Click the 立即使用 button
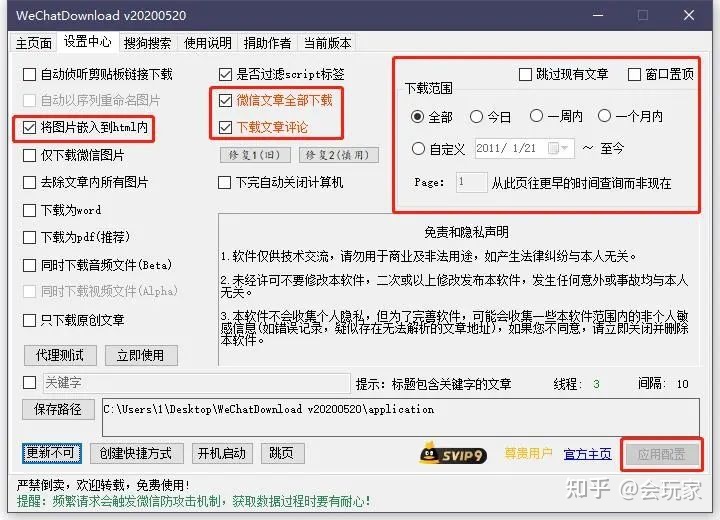The width and height of the screenshot is (720, 520). point(141,356)
